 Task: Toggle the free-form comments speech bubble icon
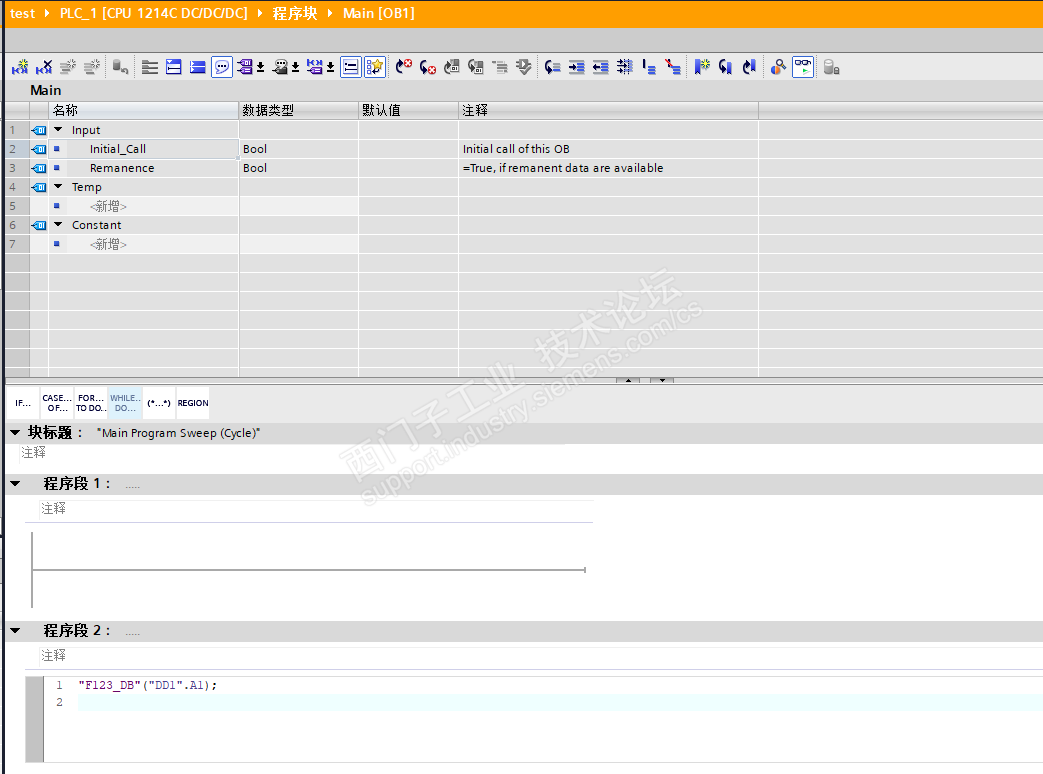point(222,67)
